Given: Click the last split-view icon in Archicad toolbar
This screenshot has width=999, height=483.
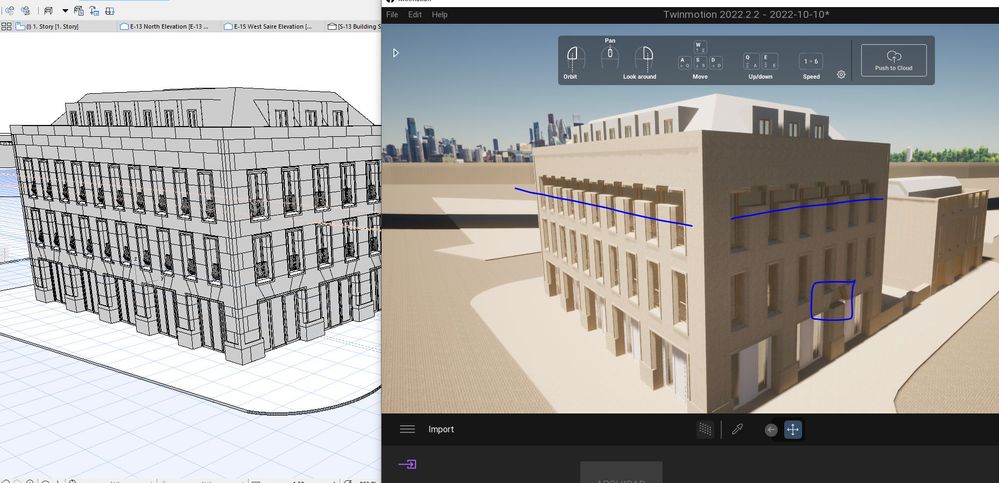Looking at the screenshot, I should click(110, 11).
